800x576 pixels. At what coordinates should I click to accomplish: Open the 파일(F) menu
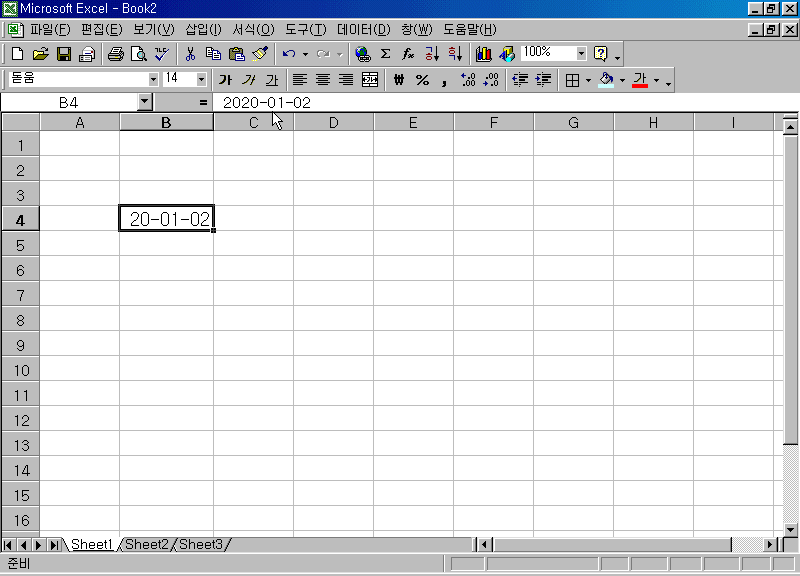point(50,30)
